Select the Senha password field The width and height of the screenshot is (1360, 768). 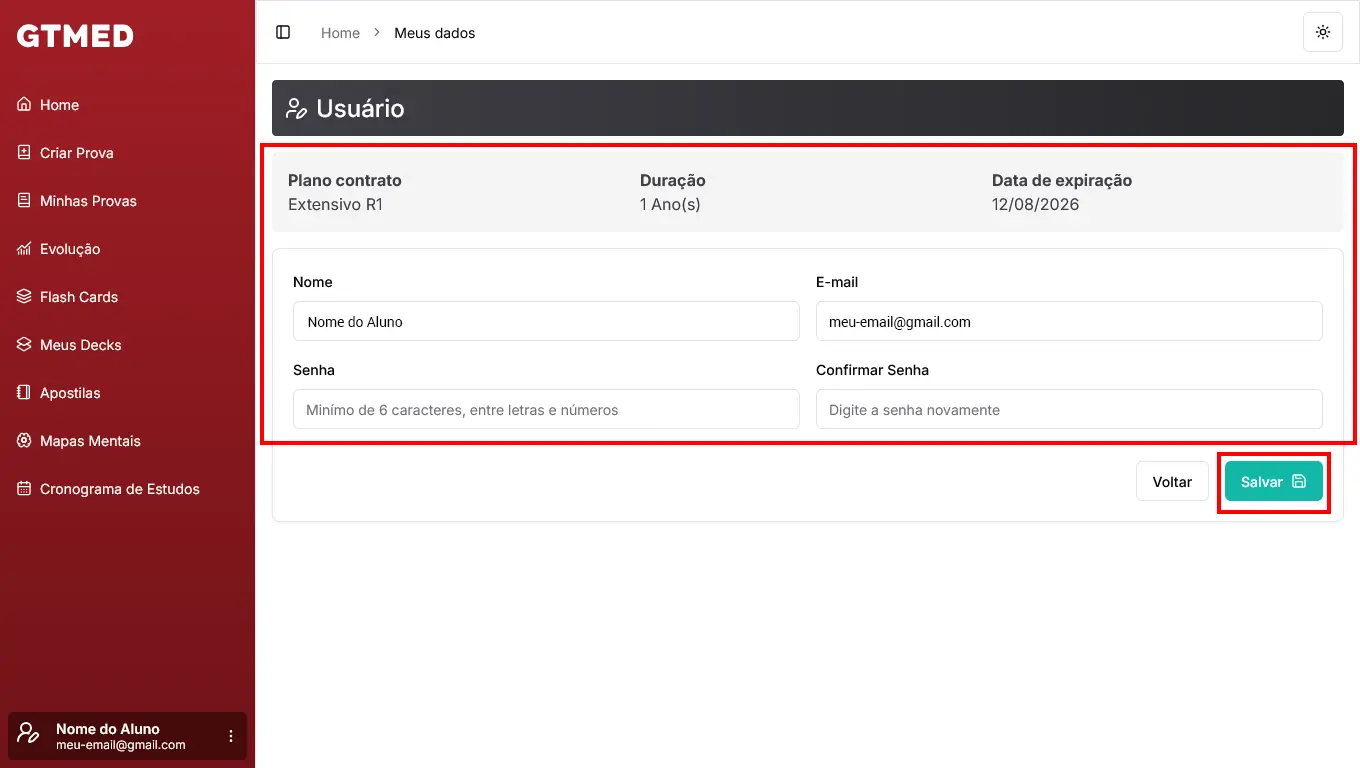(x=546, y=410)
